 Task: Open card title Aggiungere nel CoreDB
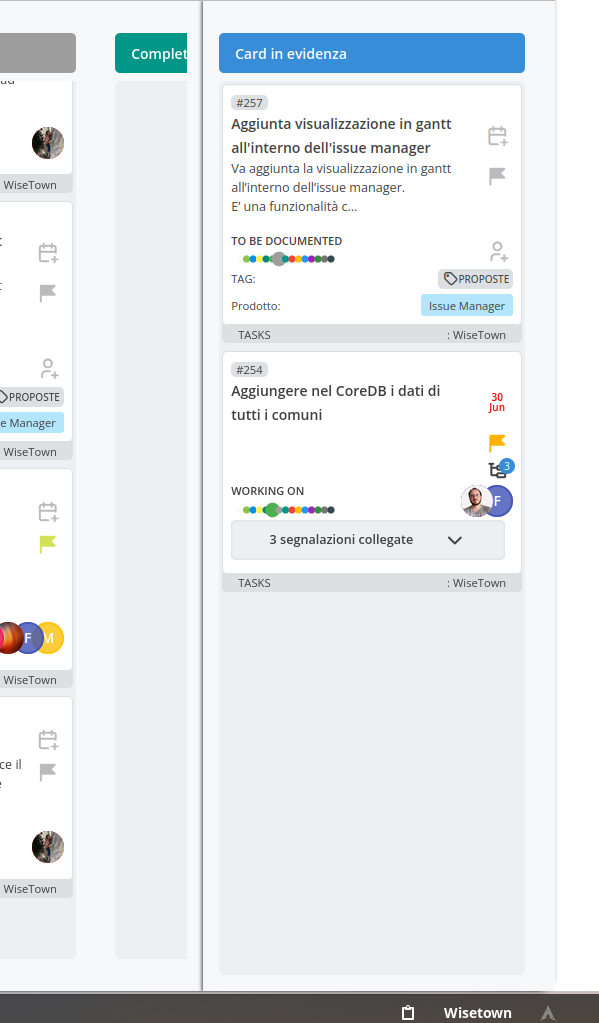pos(335,403)
